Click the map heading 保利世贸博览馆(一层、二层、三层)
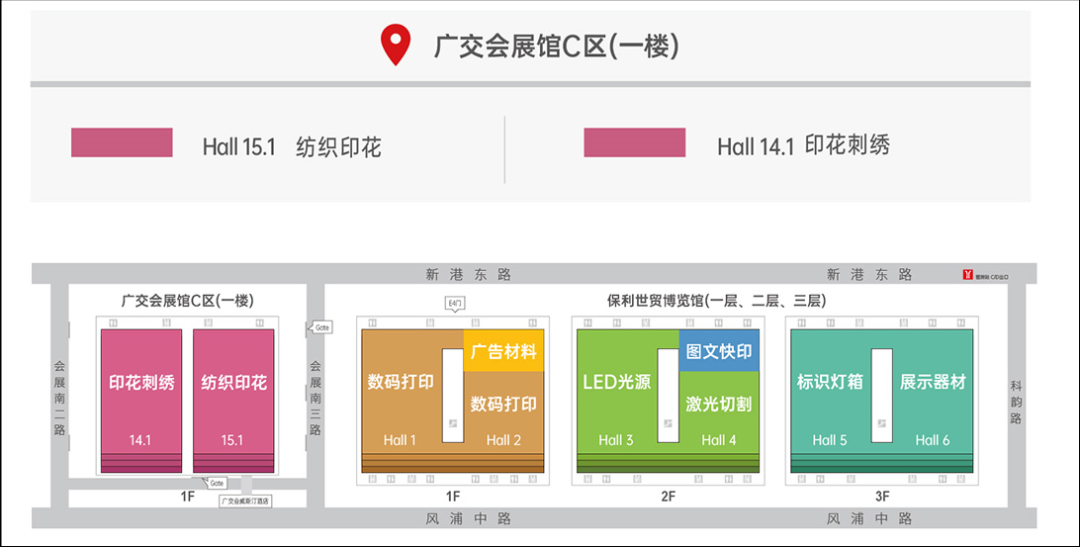 [x=716, y=301]
